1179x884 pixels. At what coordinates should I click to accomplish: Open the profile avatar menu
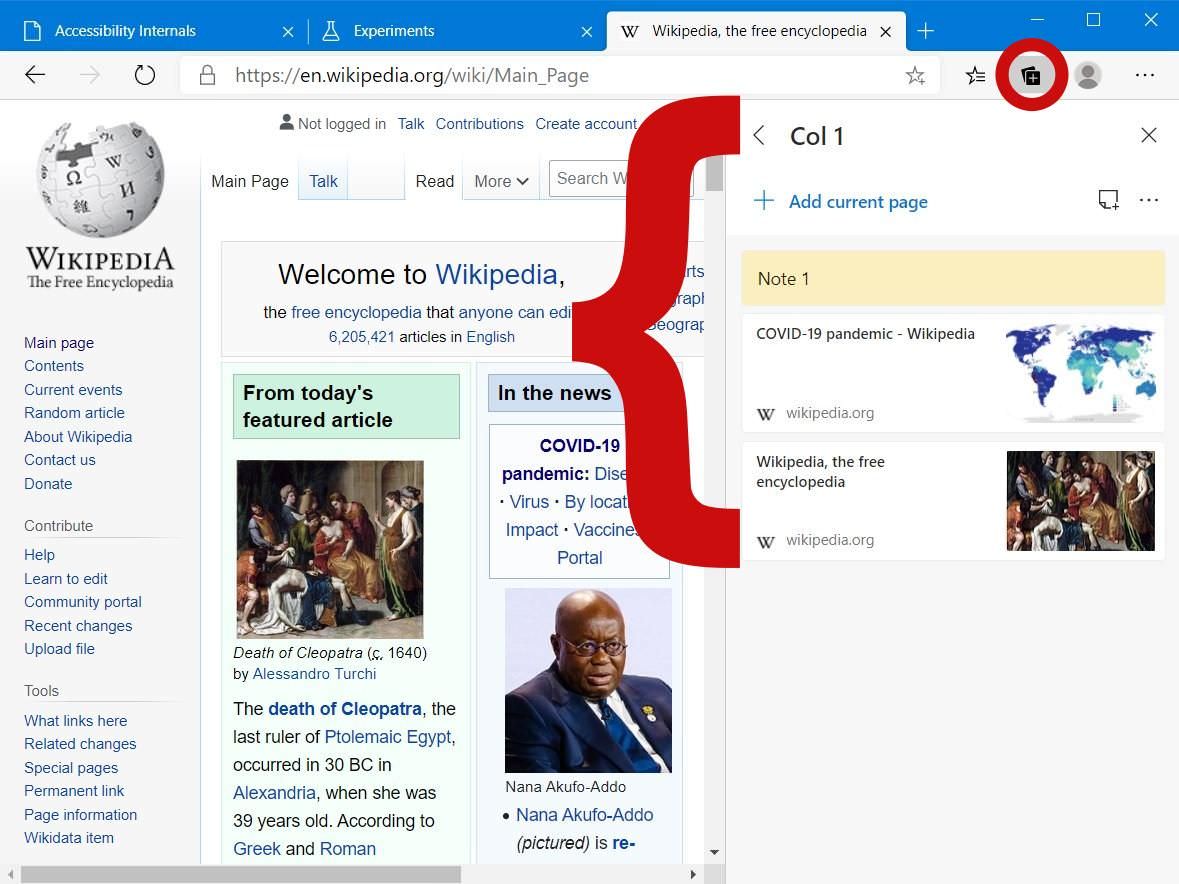click(1087, 75)
